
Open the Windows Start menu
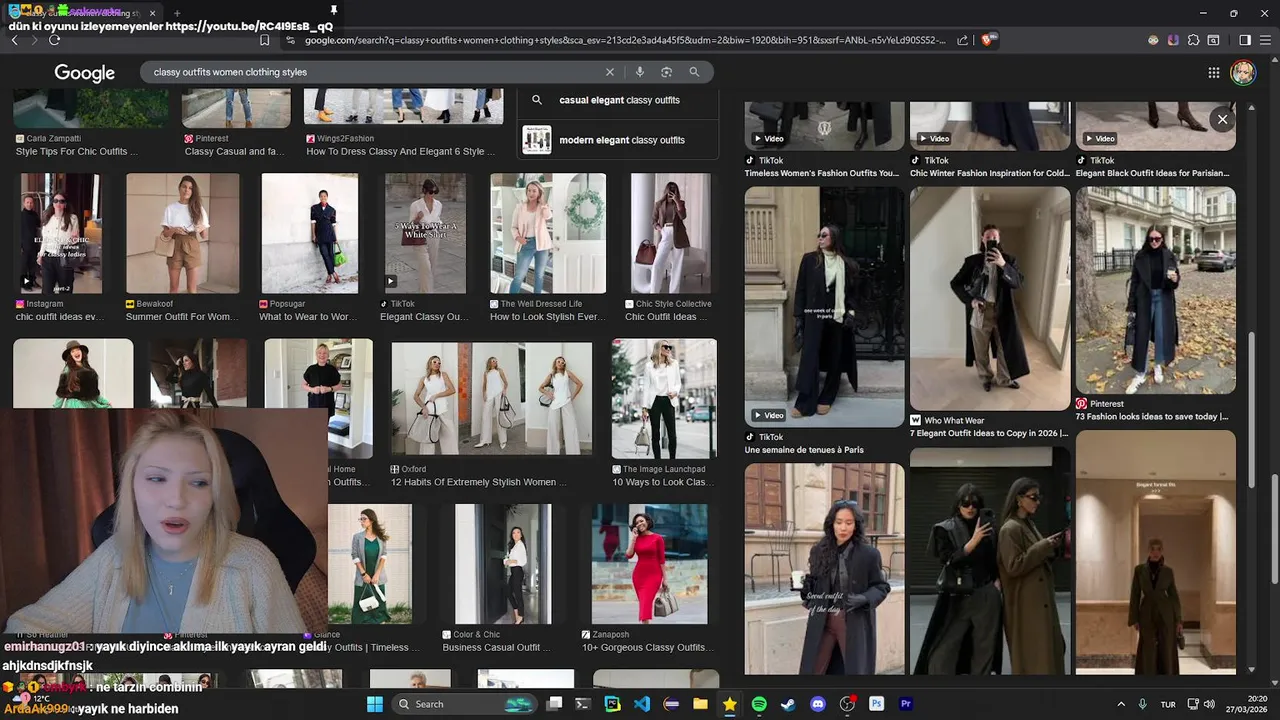click(x=375, y=704)
